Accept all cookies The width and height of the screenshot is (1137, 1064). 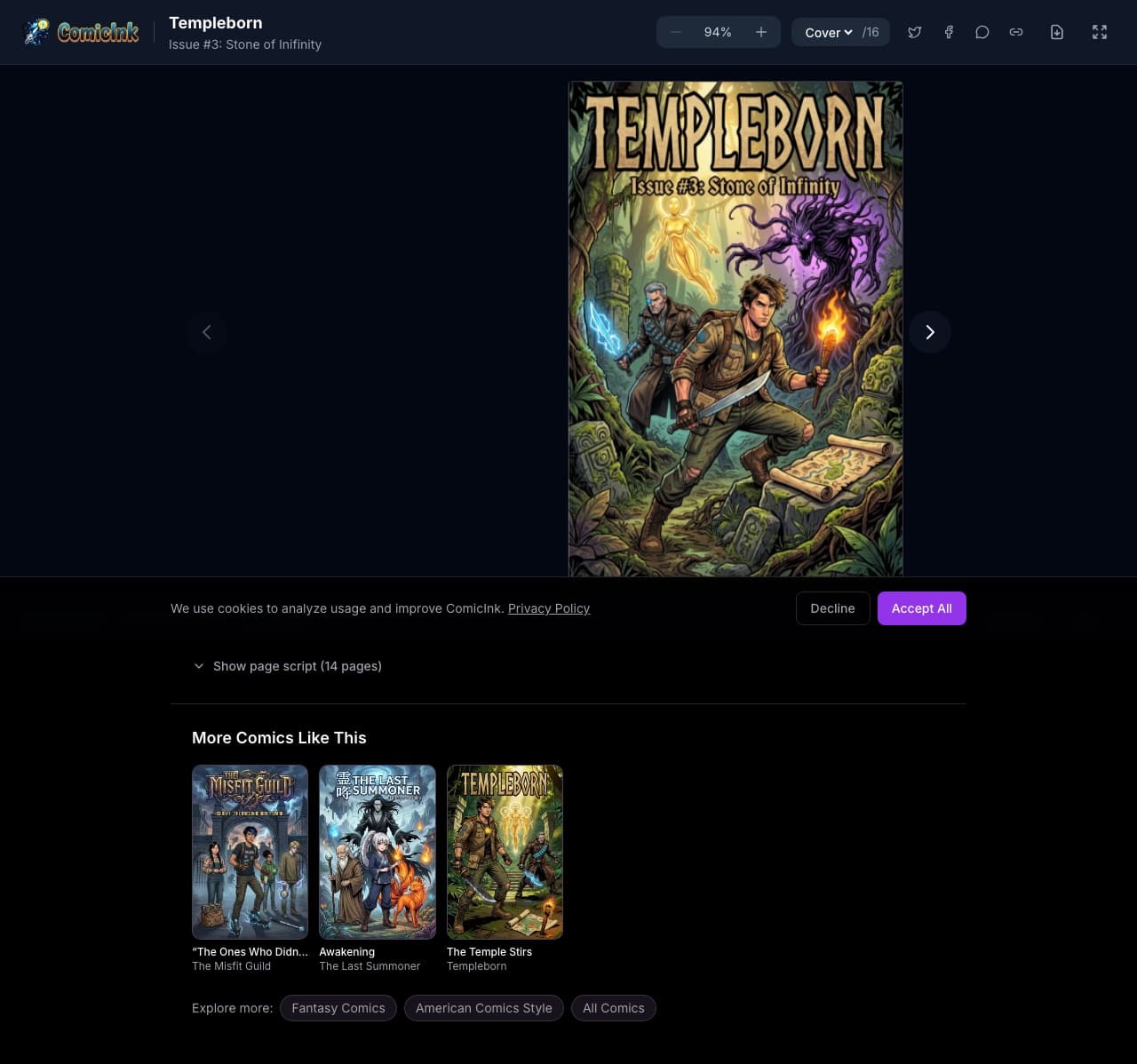[921, 608]
